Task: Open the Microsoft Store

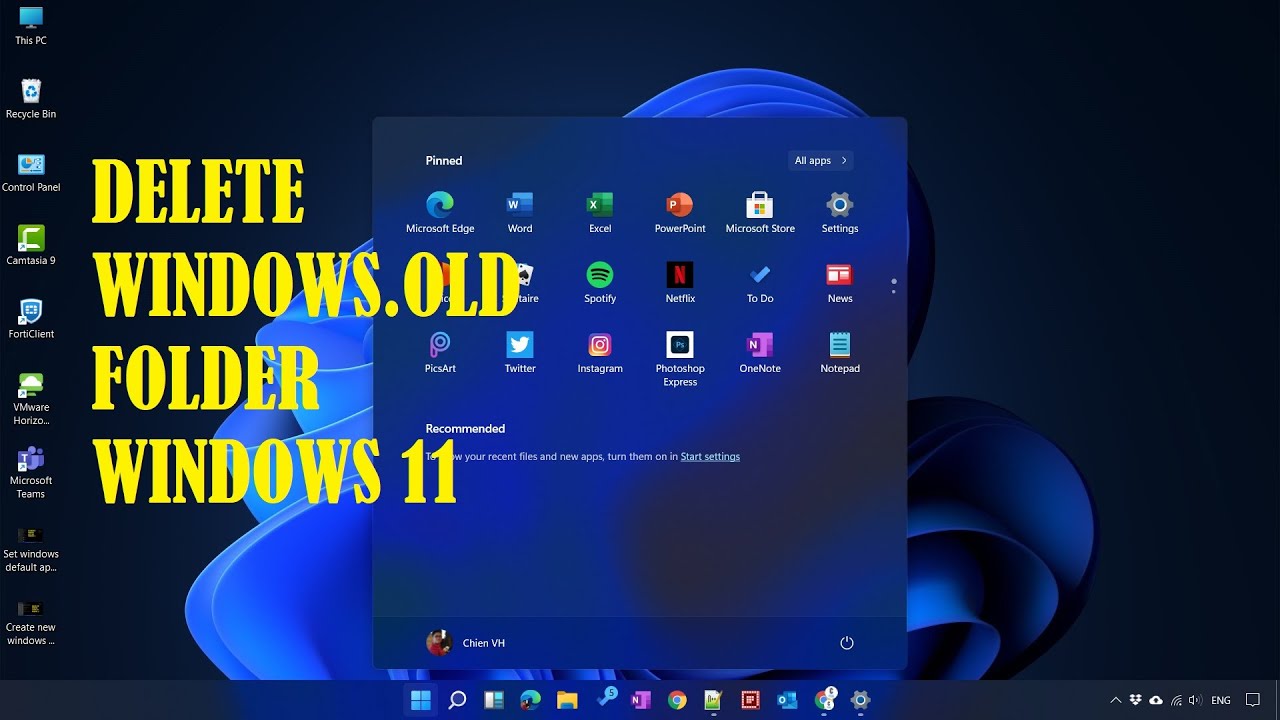Action: (x=759, y=213)
